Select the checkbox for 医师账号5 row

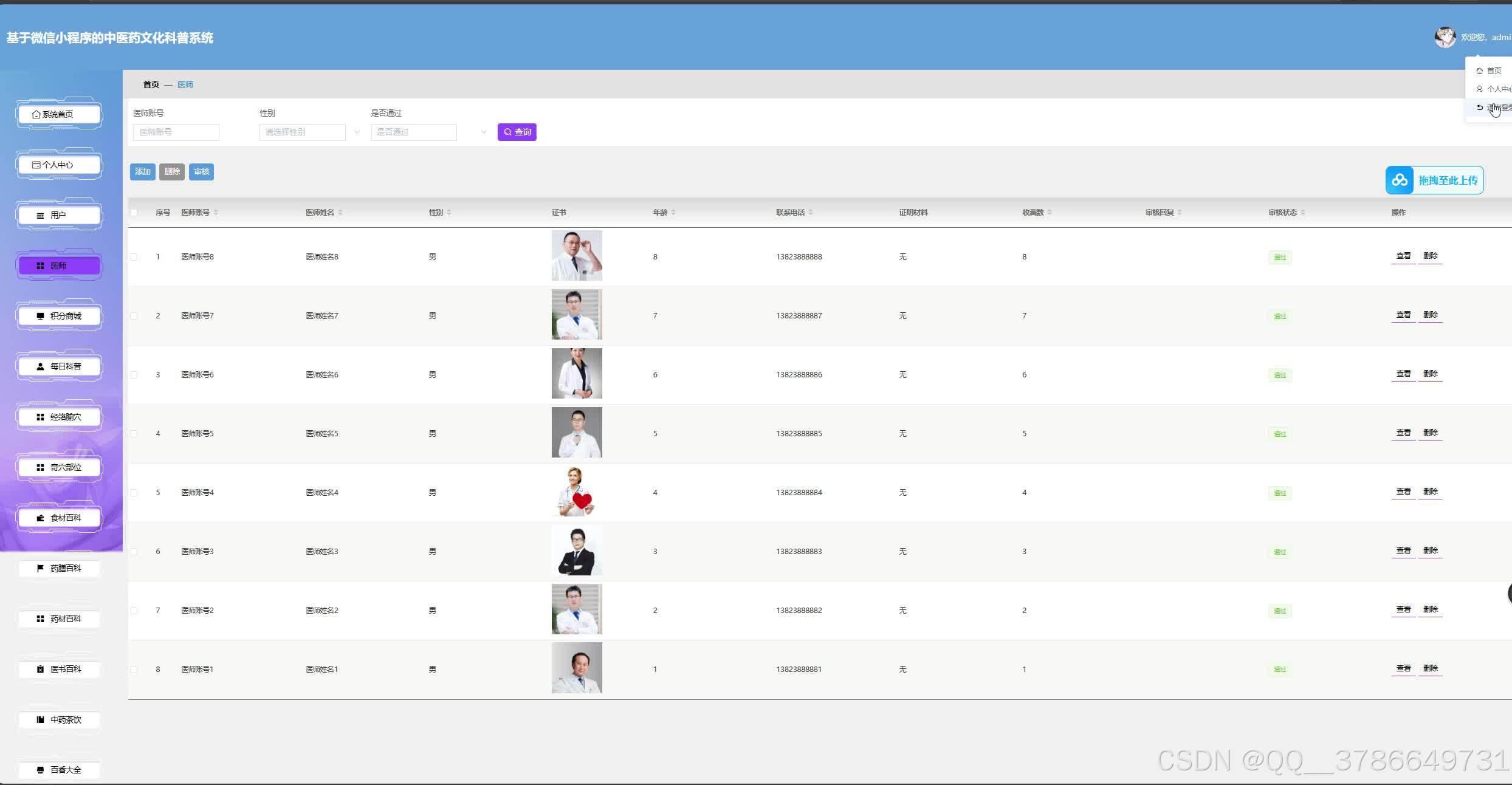point(134,434)
